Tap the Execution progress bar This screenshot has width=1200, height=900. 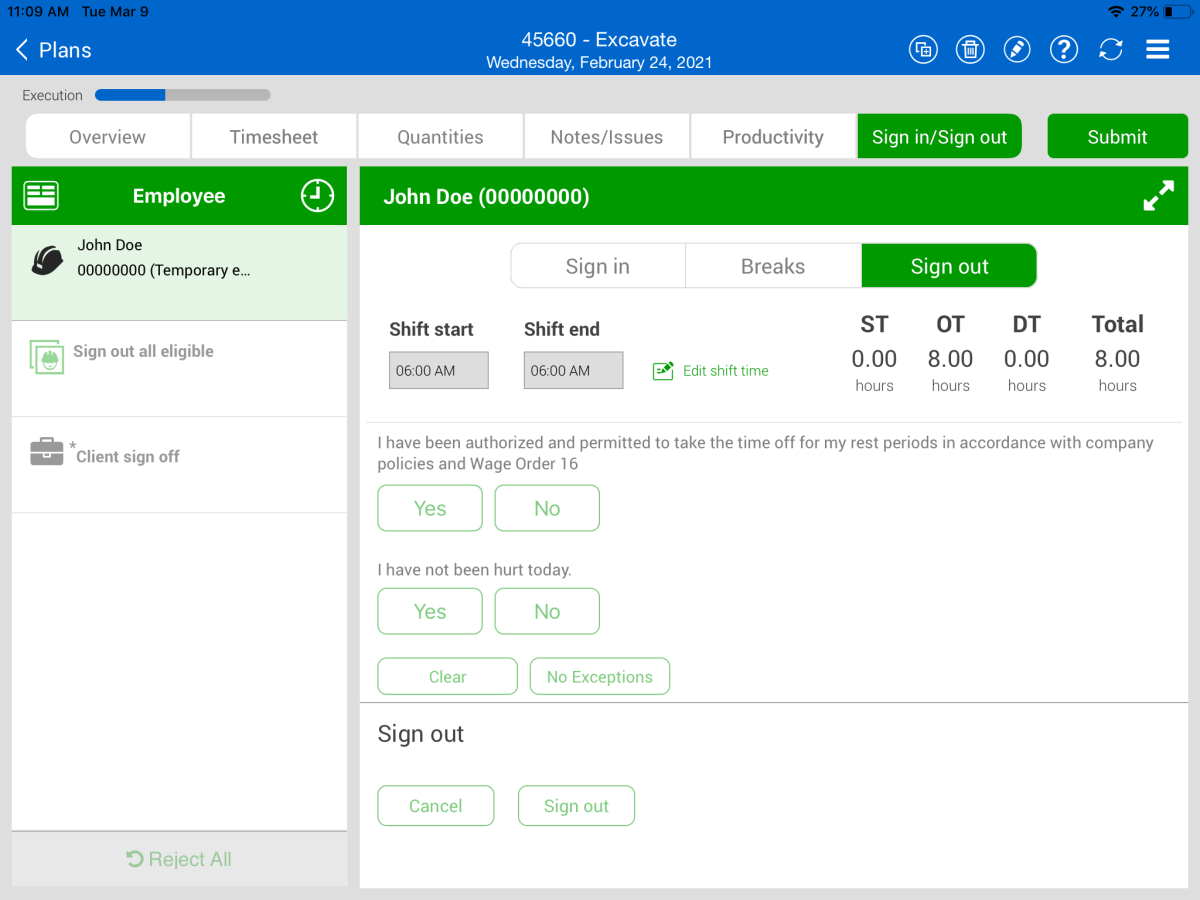(182, 96)
